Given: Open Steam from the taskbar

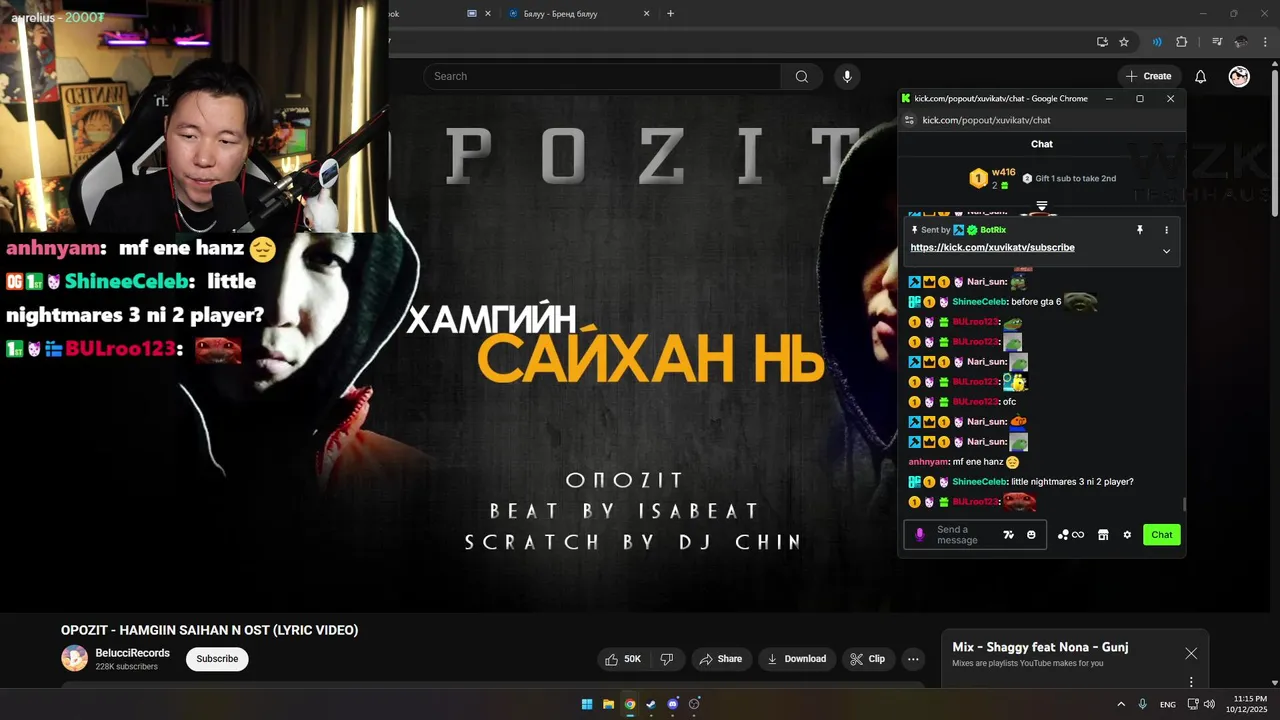Looking at the screenshot, I should click(651, 704).
